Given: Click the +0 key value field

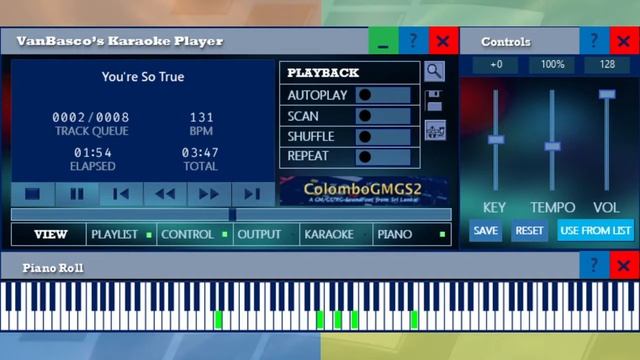Looking at the screenshot, I should click(496, 64).
